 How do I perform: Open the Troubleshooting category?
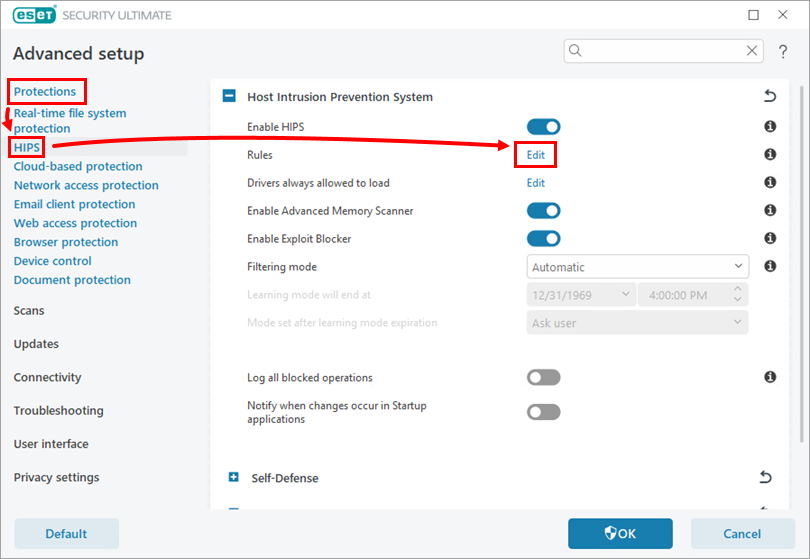click(58, 411)
